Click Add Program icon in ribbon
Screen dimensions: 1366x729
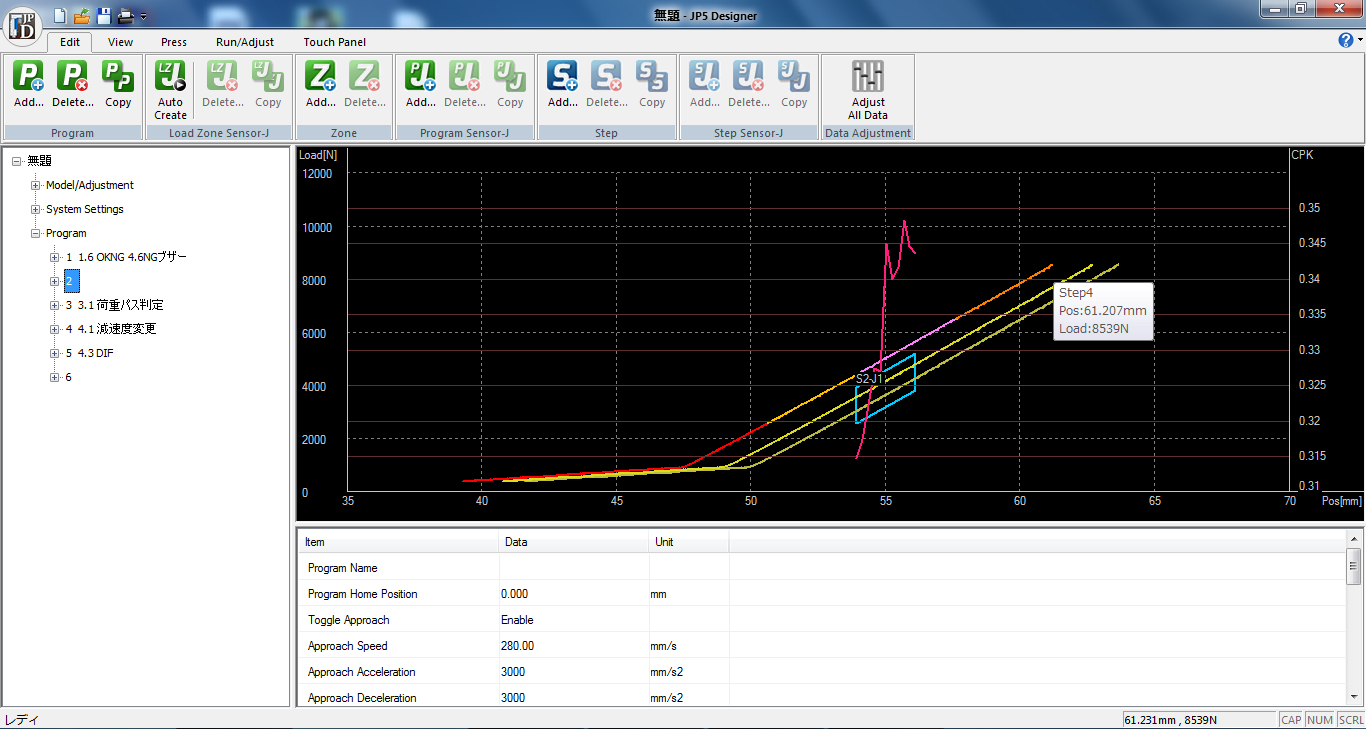click(x=29, y=83)
